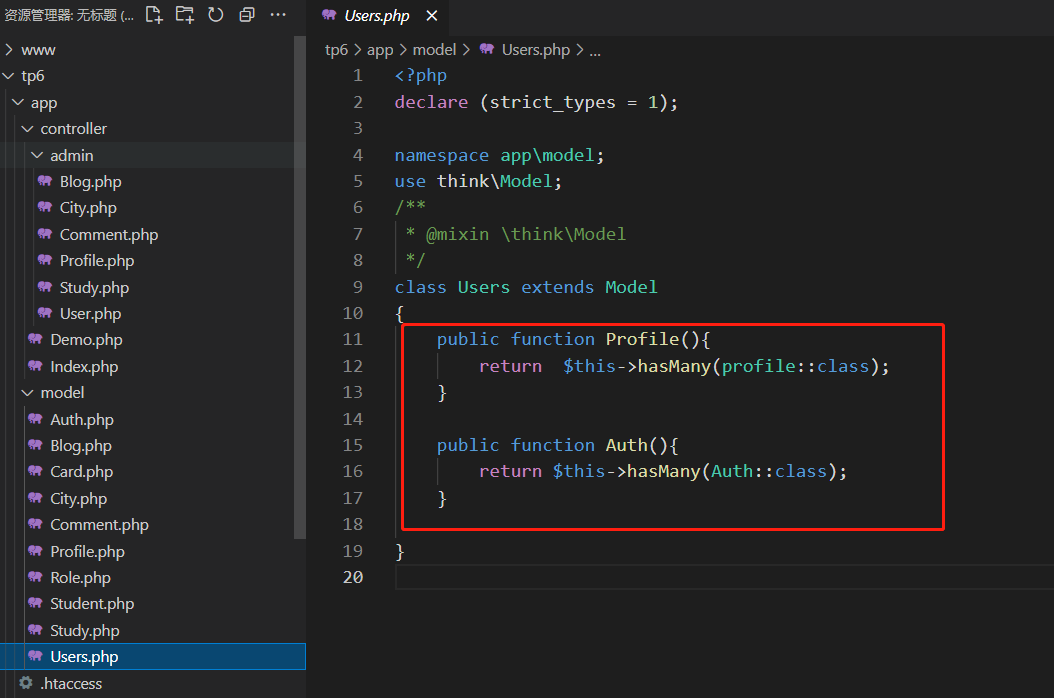Open City.php in model folder
Screen dimensions: 1054x698
[79, 499]
